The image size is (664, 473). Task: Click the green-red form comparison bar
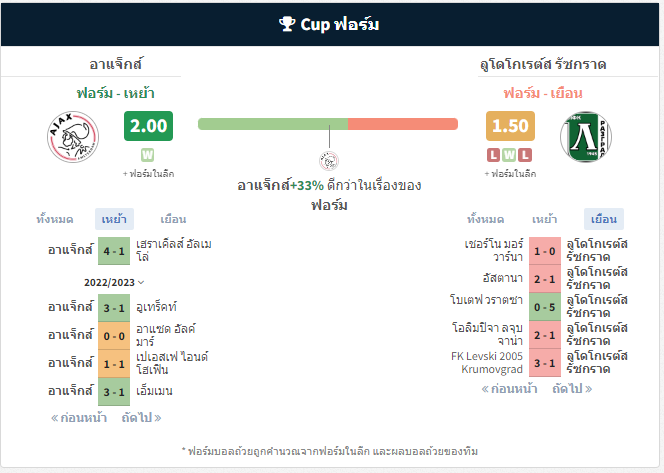(328, 124)
